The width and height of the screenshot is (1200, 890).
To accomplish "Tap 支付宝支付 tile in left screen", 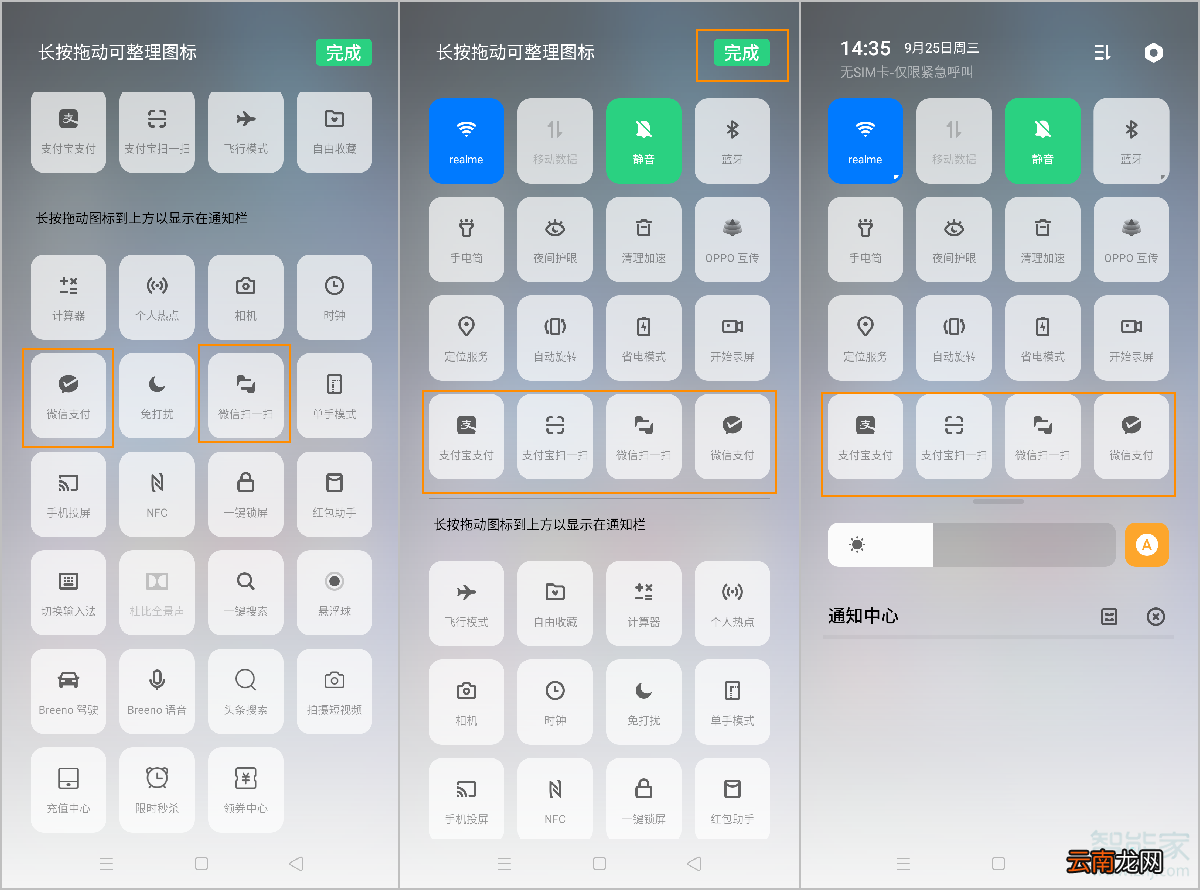I will coord(68,131).
